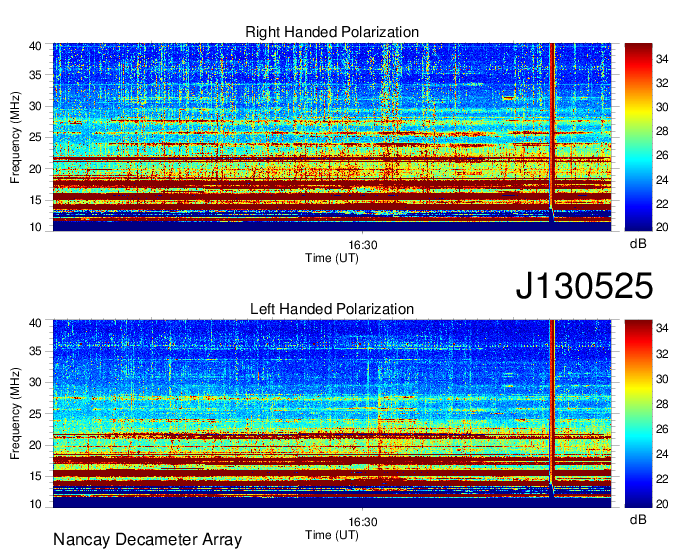Click the 10 frequency tick on the top plot
This screenshot has height=552, width=680.
(36, 227)
